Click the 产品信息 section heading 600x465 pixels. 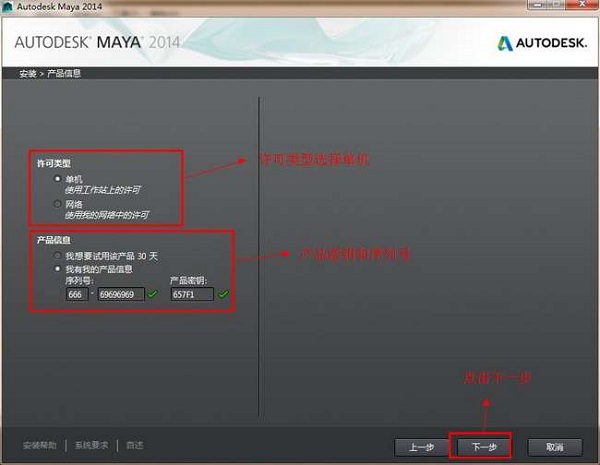[x=54, y=240]
